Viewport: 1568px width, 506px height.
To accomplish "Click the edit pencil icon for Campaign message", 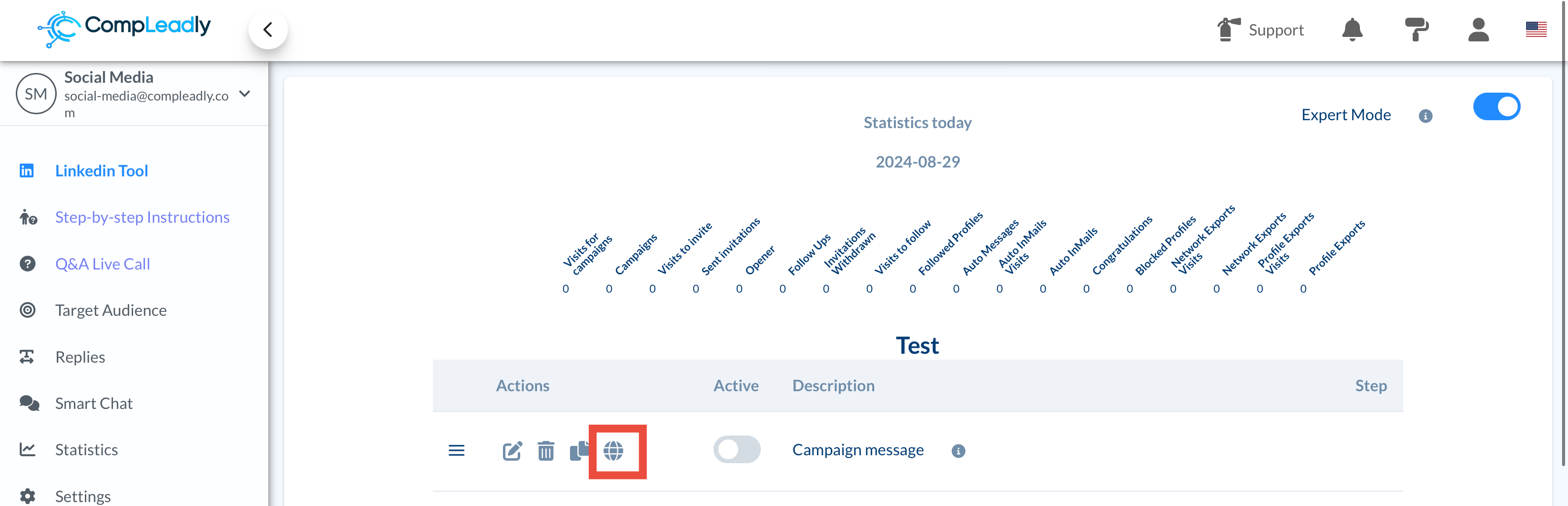I will 512,451.
